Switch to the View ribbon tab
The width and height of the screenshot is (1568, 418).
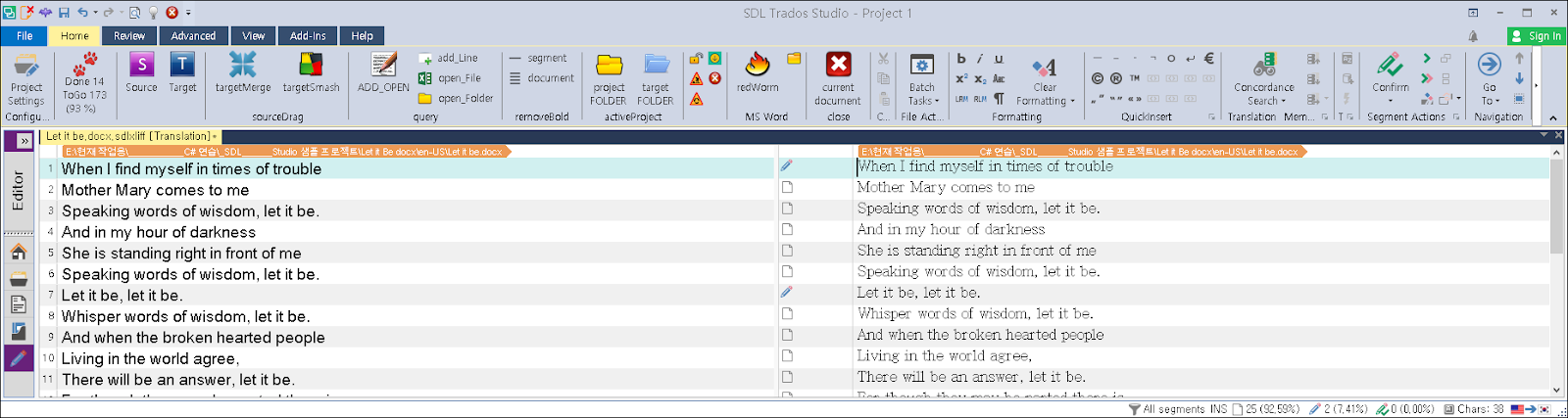pos(254,36)
